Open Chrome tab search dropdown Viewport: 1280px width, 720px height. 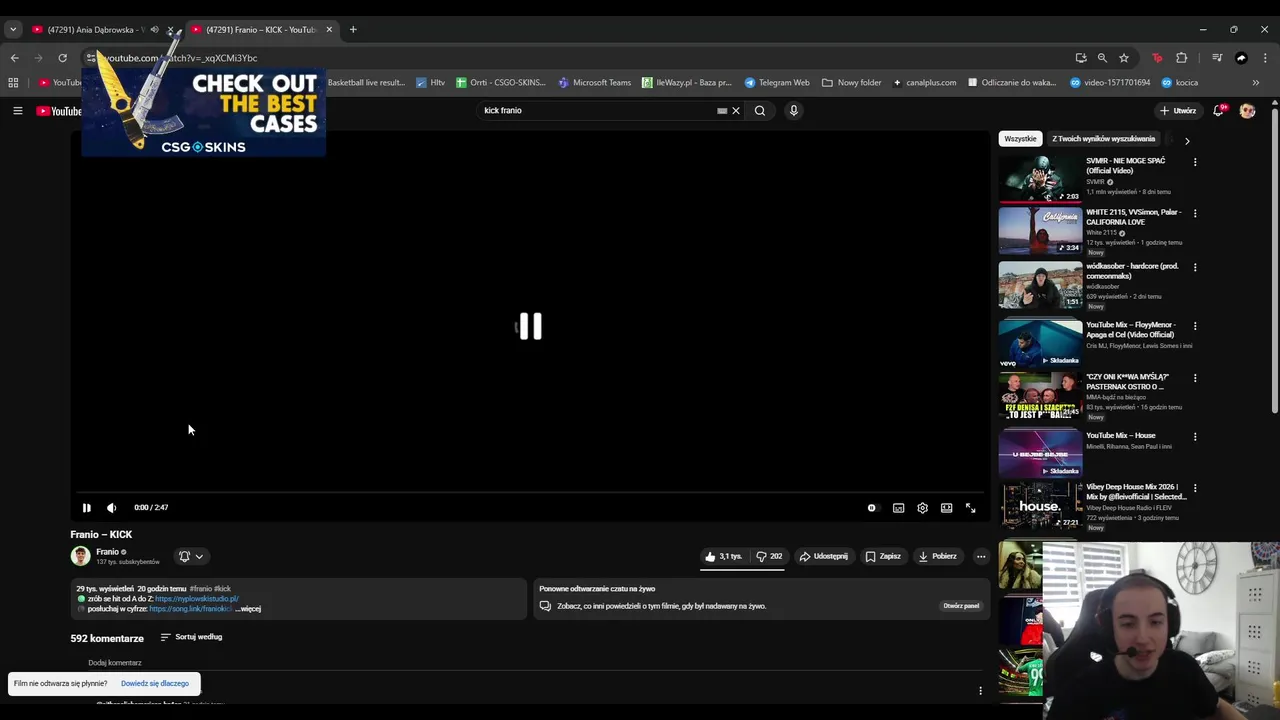pyautogui.click(x=13, y=29)
